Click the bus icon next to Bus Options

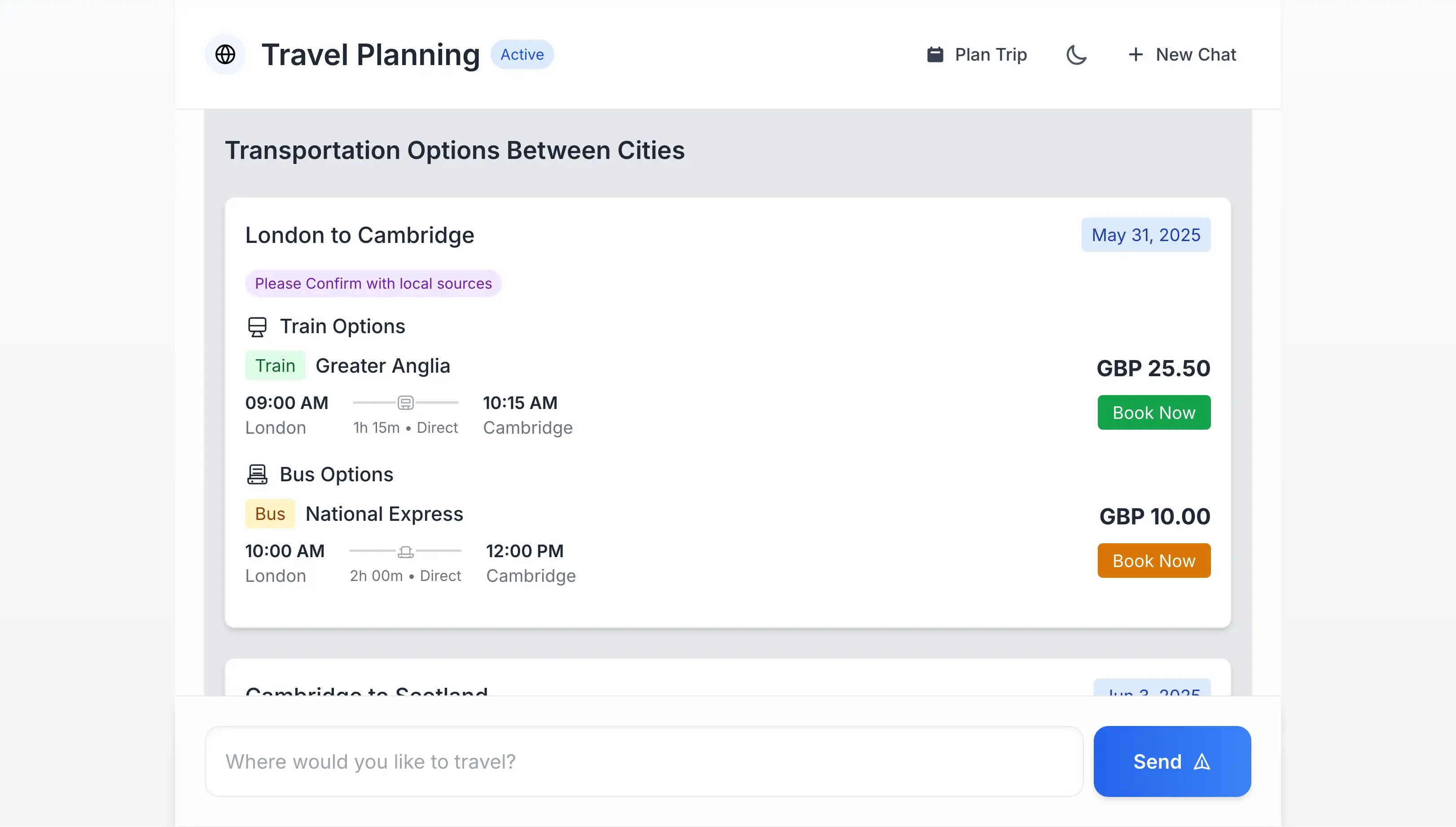click(257, 474)
